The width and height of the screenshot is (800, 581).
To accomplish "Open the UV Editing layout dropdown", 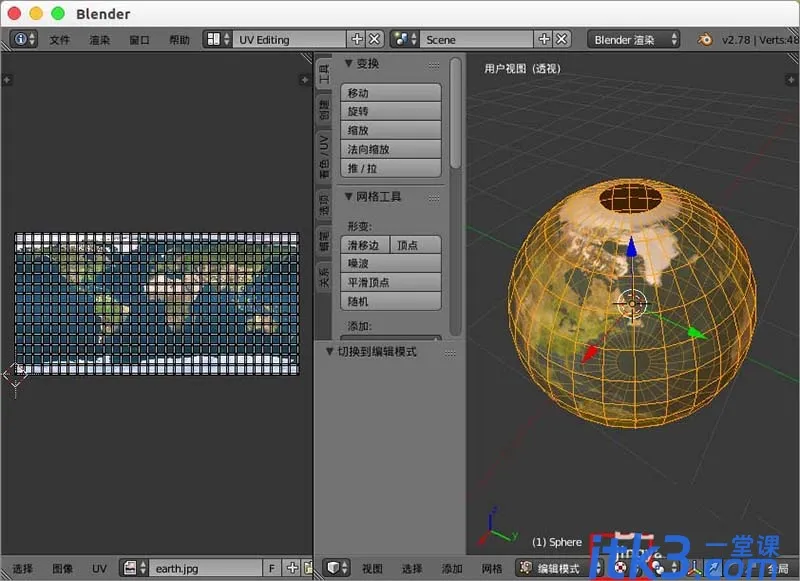I will pos(290,39).
